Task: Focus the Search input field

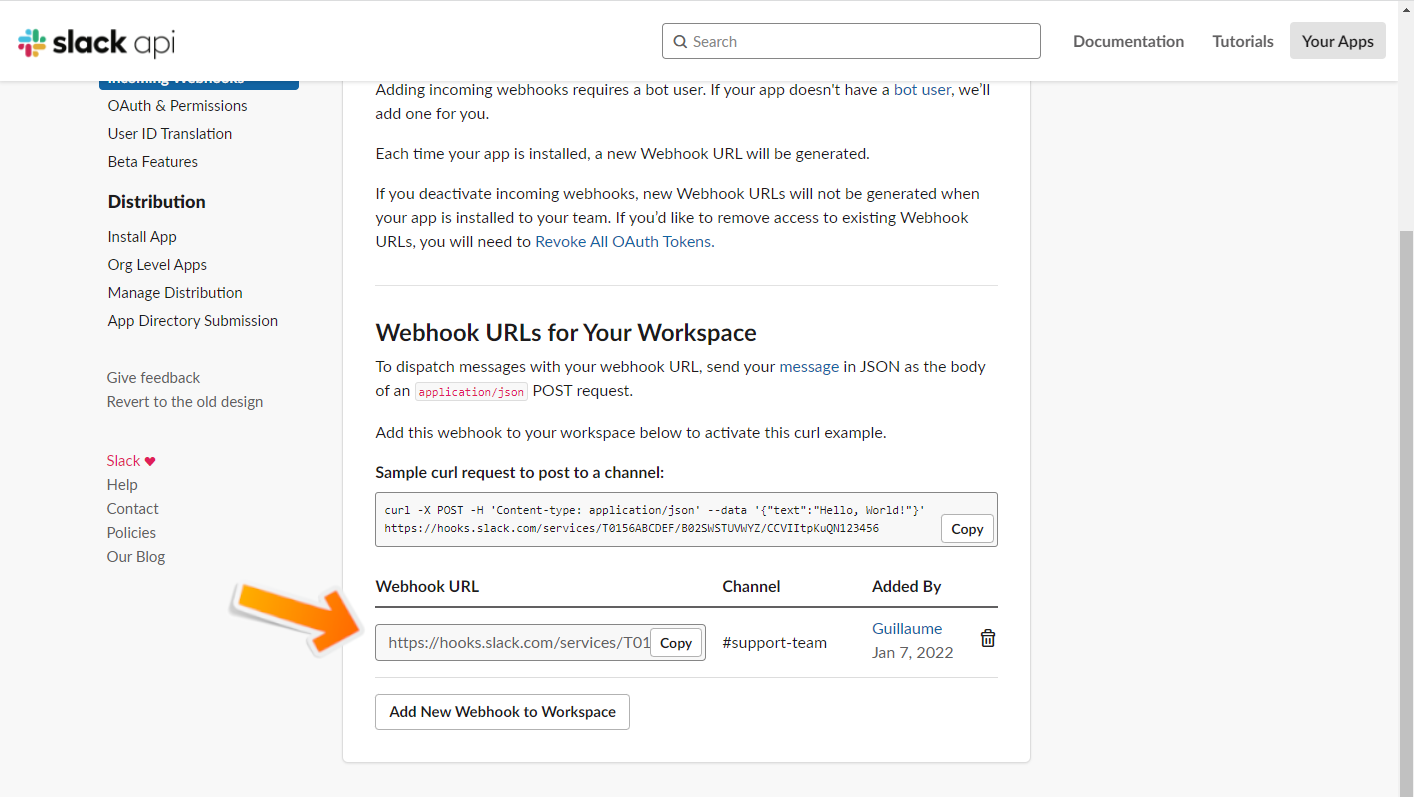Action: pos(860,41)
